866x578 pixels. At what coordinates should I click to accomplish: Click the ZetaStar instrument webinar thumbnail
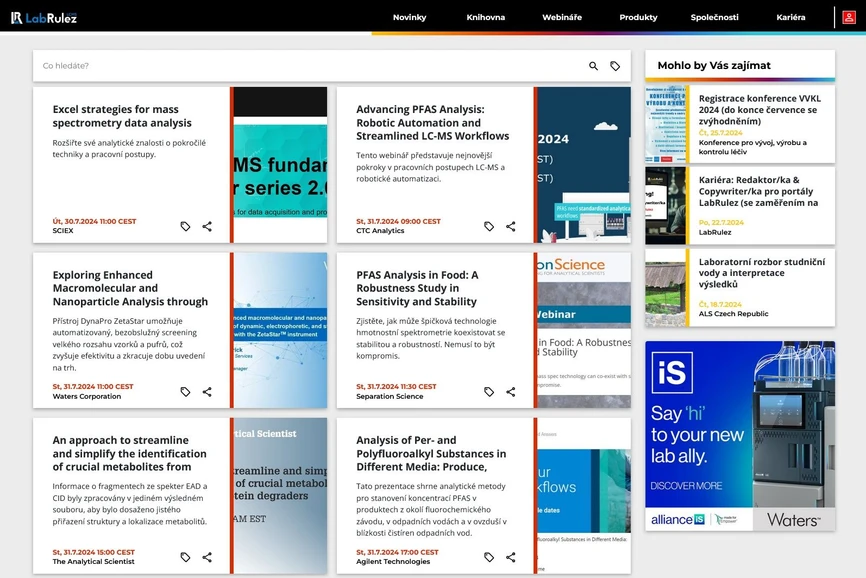281,330
